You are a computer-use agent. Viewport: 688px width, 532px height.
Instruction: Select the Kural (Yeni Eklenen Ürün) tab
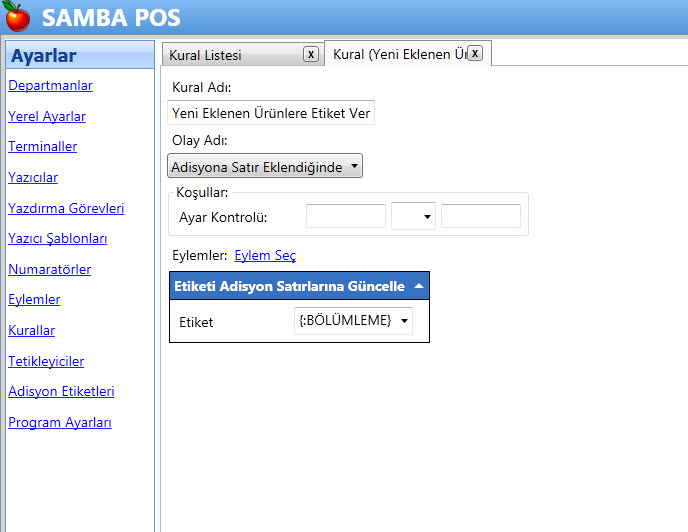pyautogui.click(x=398, y=55)
